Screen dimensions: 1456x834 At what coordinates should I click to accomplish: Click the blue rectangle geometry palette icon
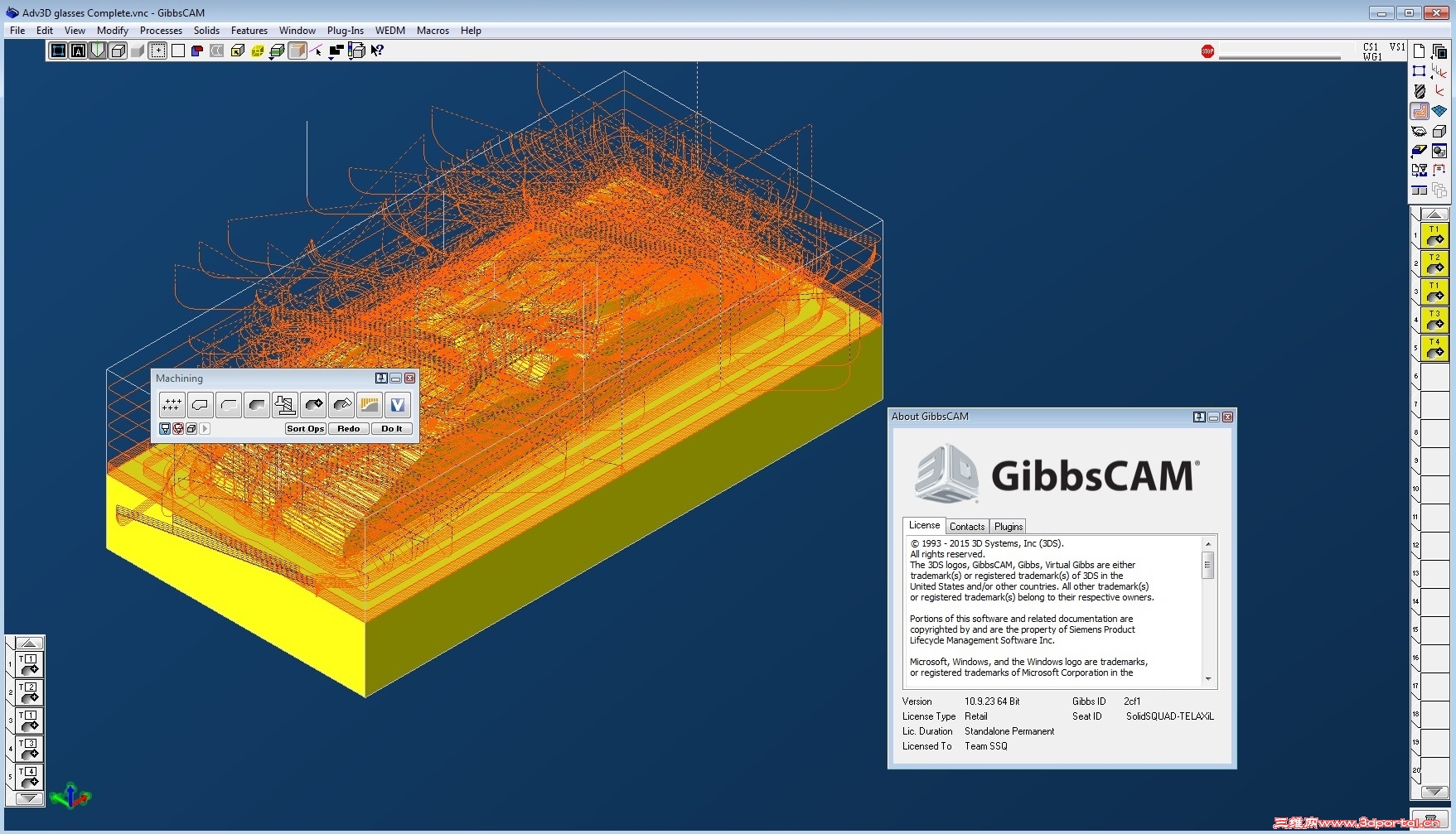(1420, 71)
